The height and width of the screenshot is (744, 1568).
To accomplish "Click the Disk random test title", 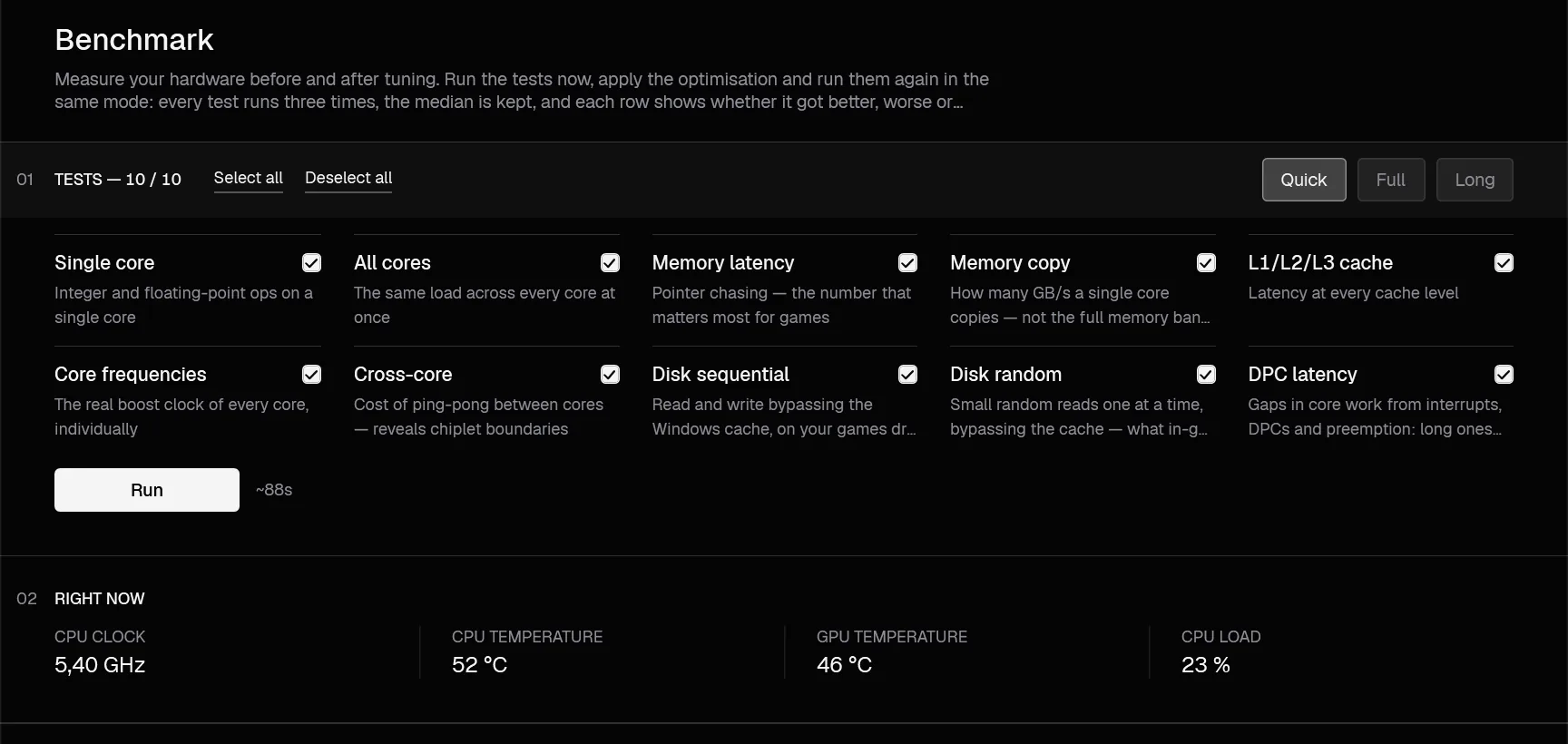I will (1005, 375).
